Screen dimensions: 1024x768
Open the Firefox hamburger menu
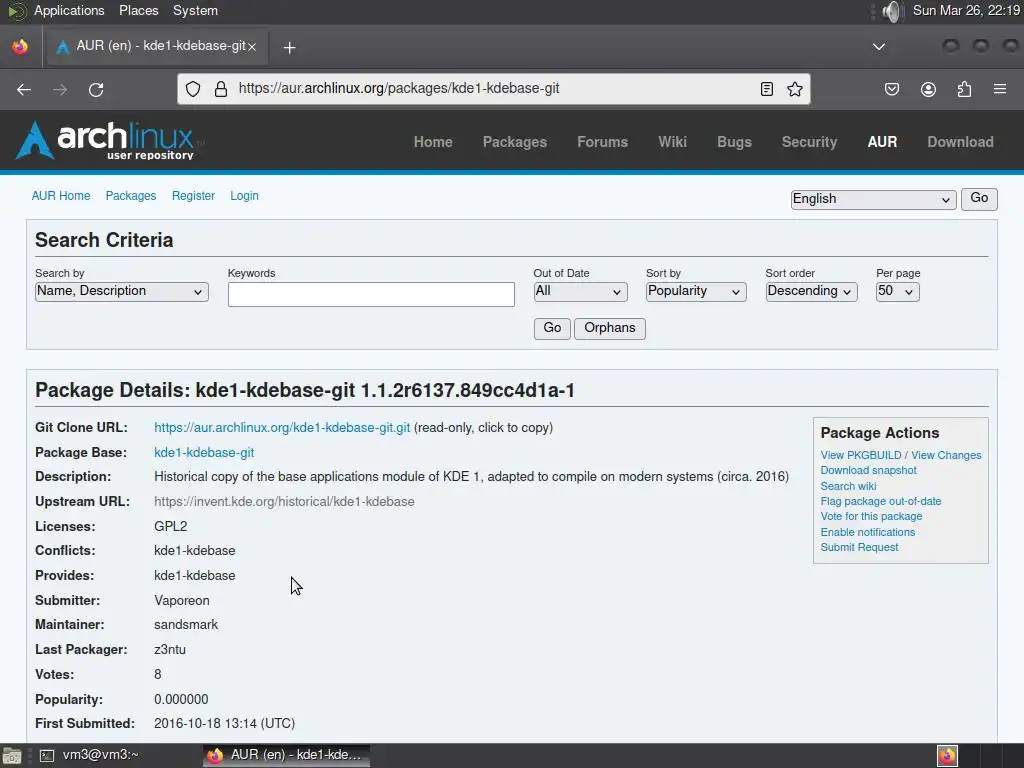pyautogui.click(x=1000, y=89)
